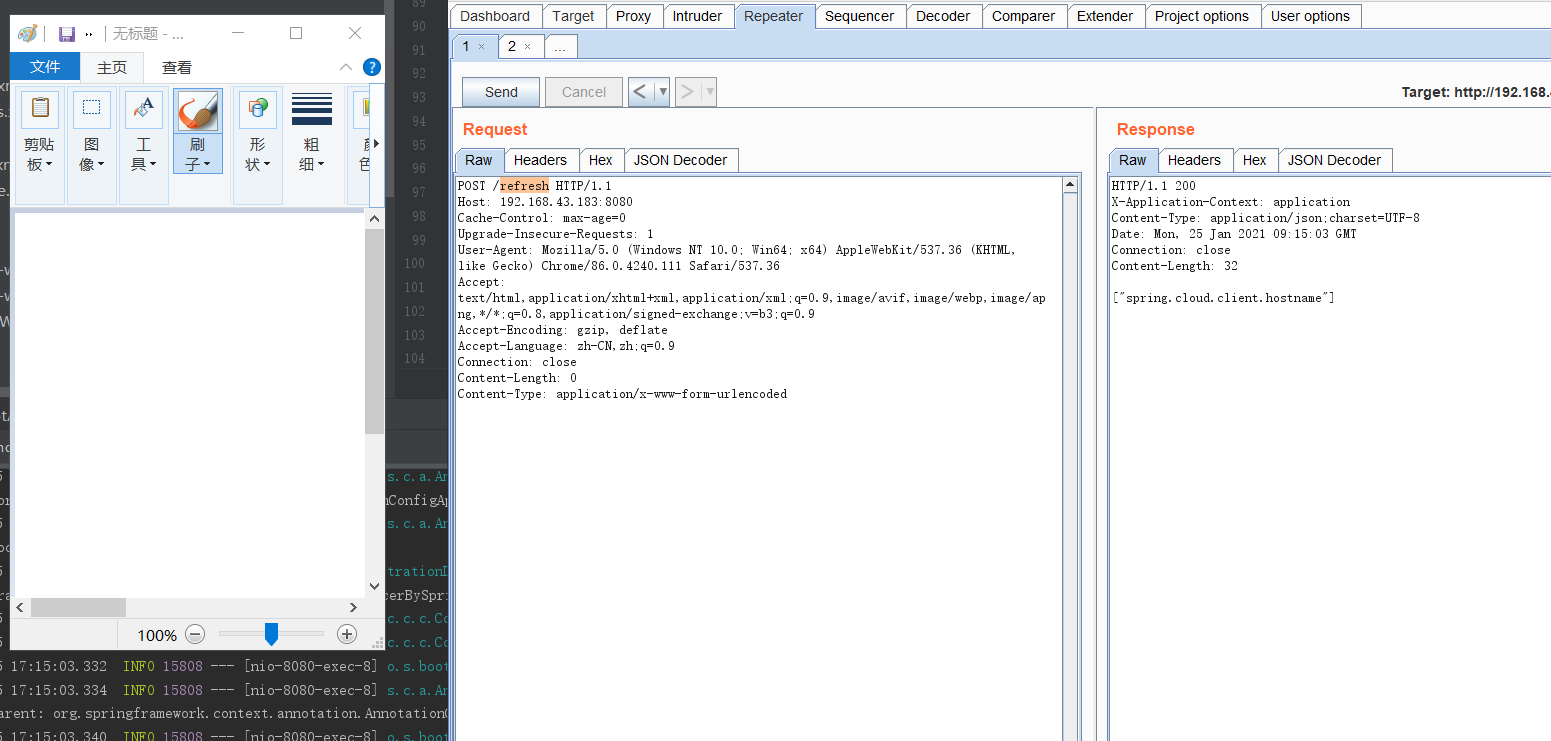Click the request editor scroll-up arrow
This screenshot has width=1551, height=741.
1070,185
